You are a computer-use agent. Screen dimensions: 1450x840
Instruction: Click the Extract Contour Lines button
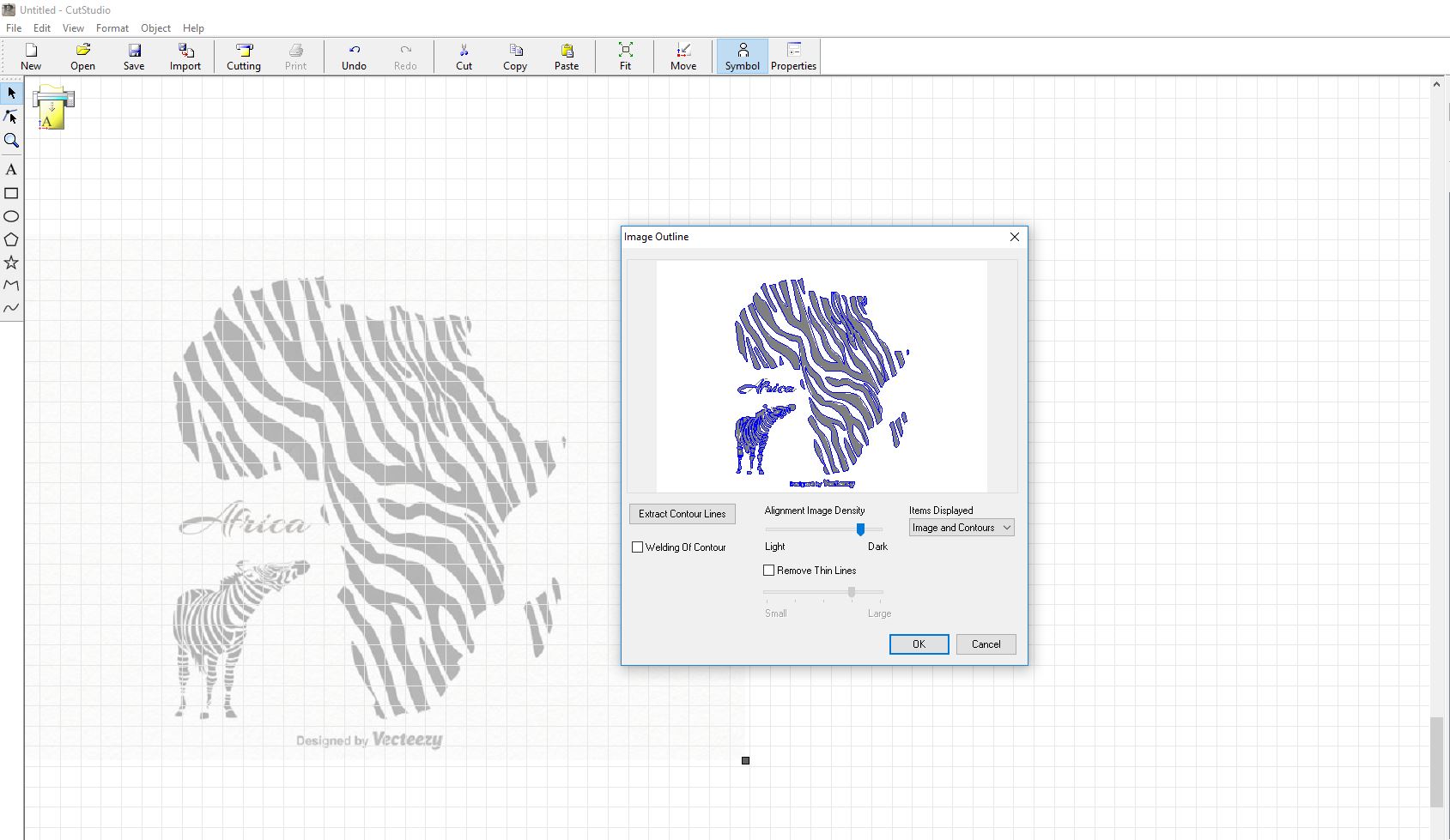tap(683, 514)
